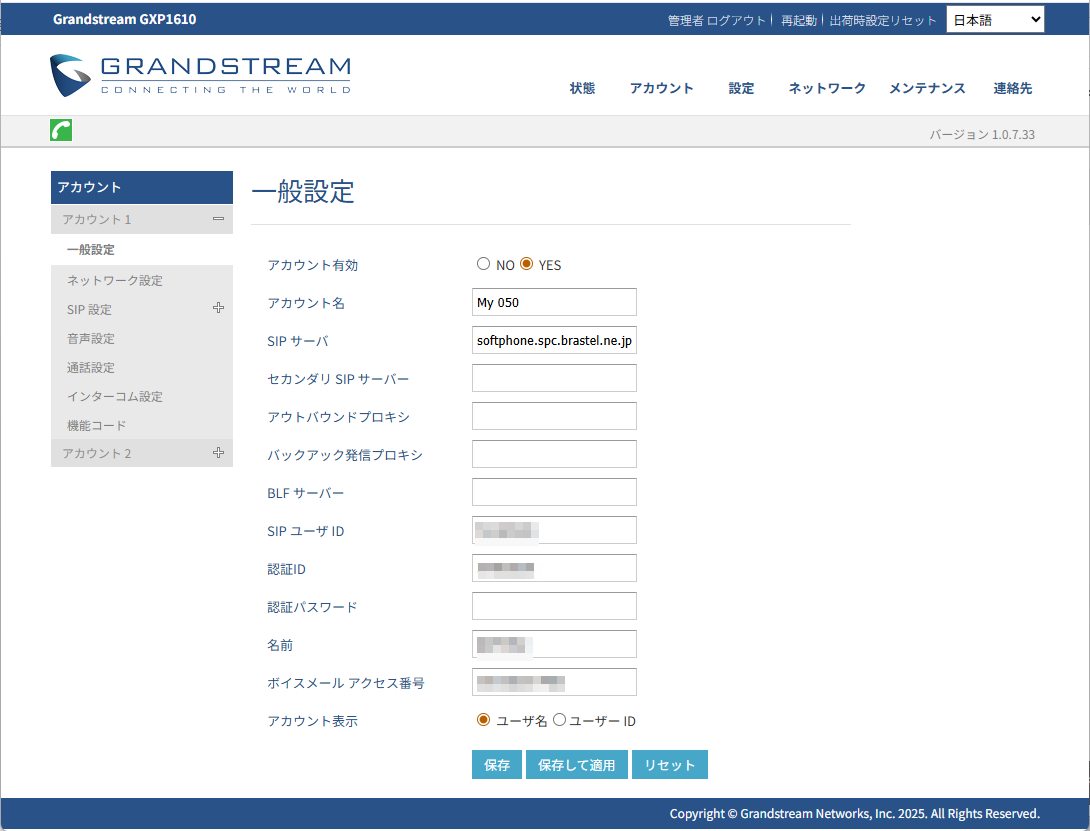Click the 保存 button
Viewport: 1090px width, 831px height.
point(496,764)
